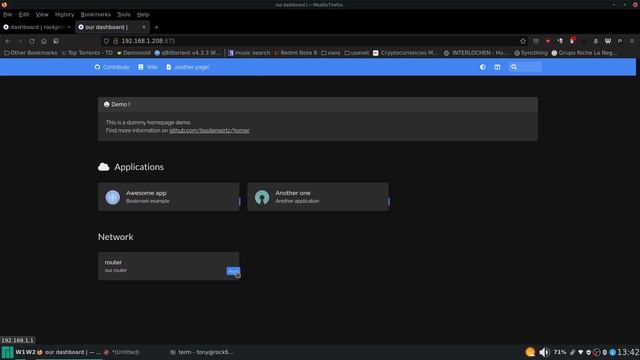This screenshot has width=640, height=360.
Task: Close the 'our dashboard' tab
Action: pos(144,27)
